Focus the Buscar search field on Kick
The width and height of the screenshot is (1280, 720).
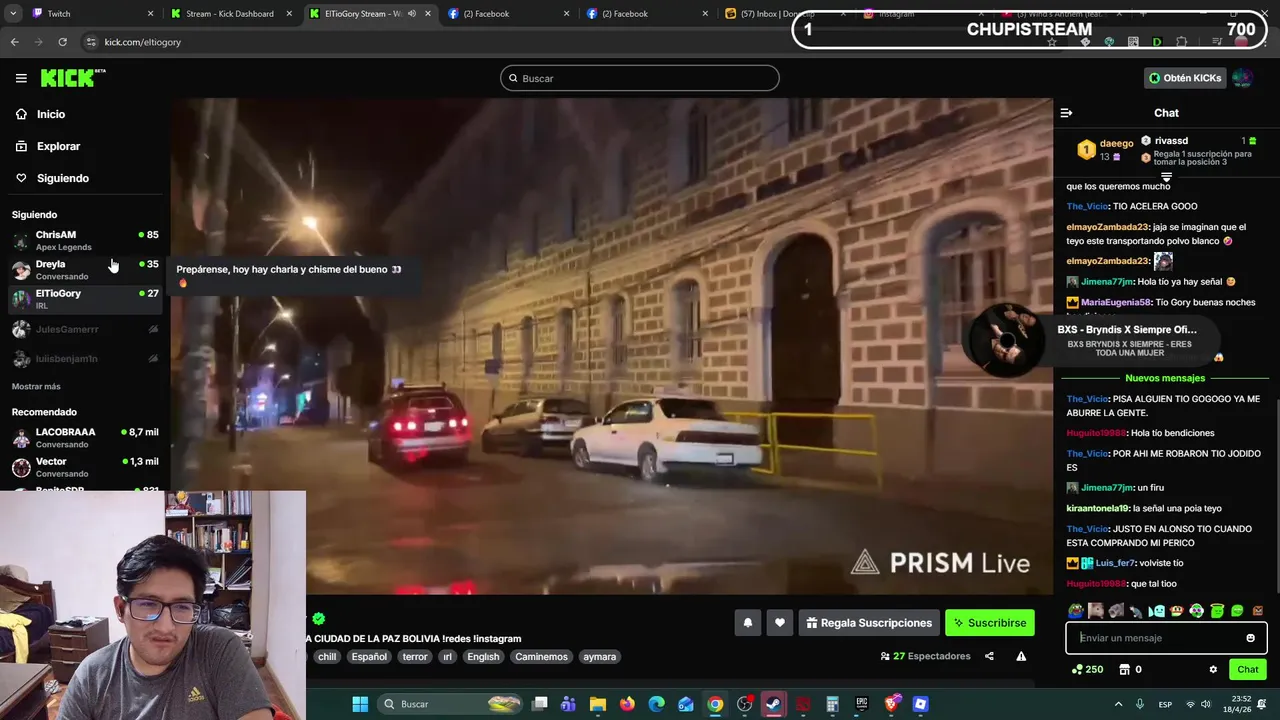coord(640,78)
